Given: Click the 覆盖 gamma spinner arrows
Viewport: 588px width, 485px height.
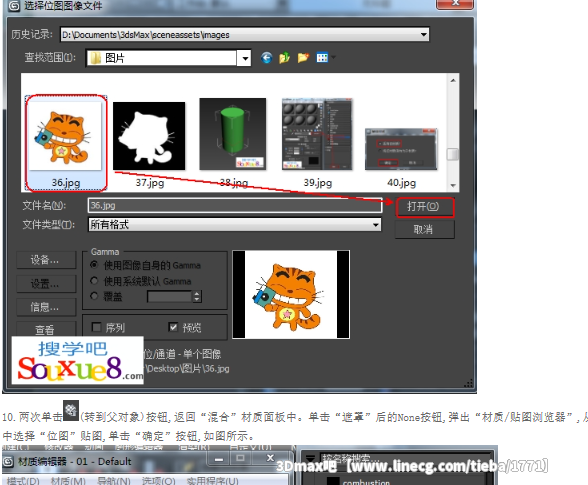Looking at the screenshot, I should [x=197, y=297].
